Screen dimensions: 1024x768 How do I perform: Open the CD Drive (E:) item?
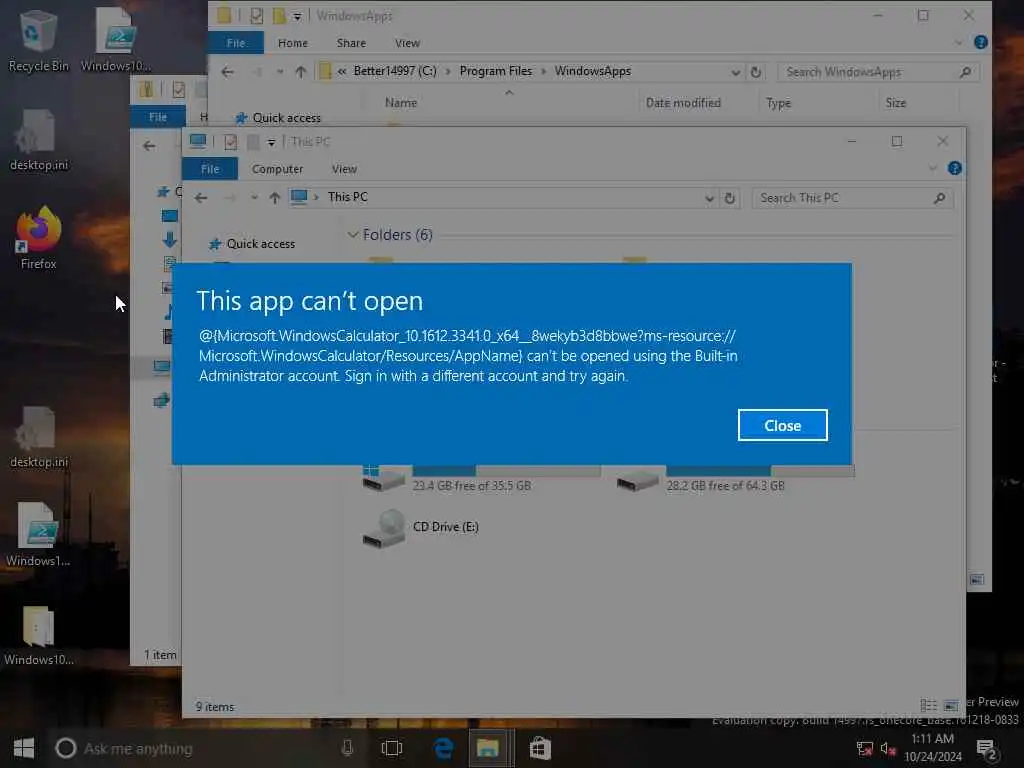[421, 528]
